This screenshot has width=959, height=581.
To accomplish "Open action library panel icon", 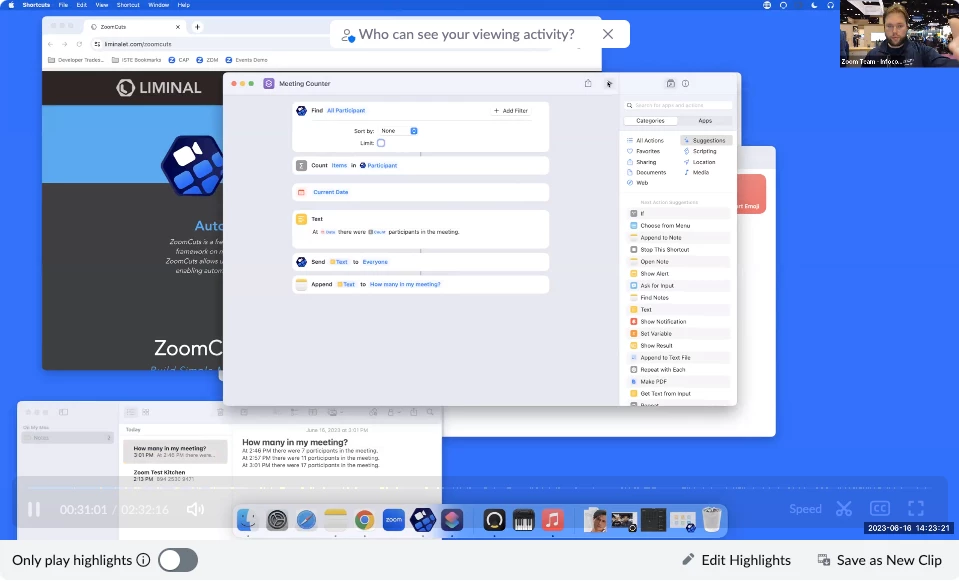I will (670, 83).
